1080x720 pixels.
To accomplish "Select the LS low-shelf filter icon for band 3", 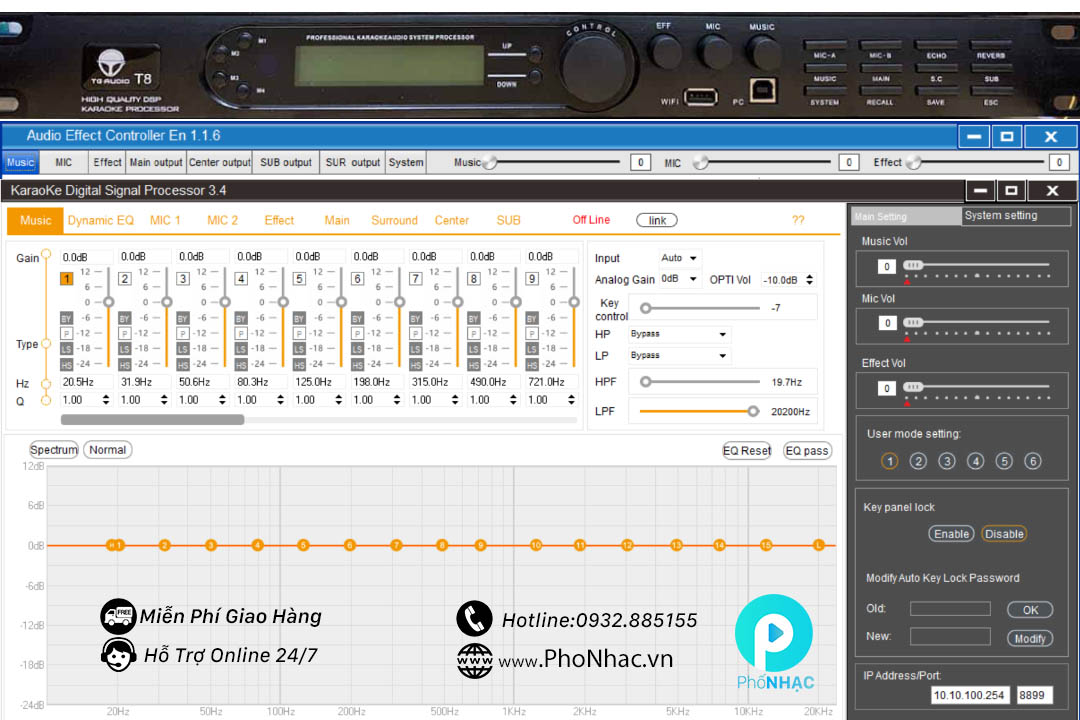I will click(181, 348).
